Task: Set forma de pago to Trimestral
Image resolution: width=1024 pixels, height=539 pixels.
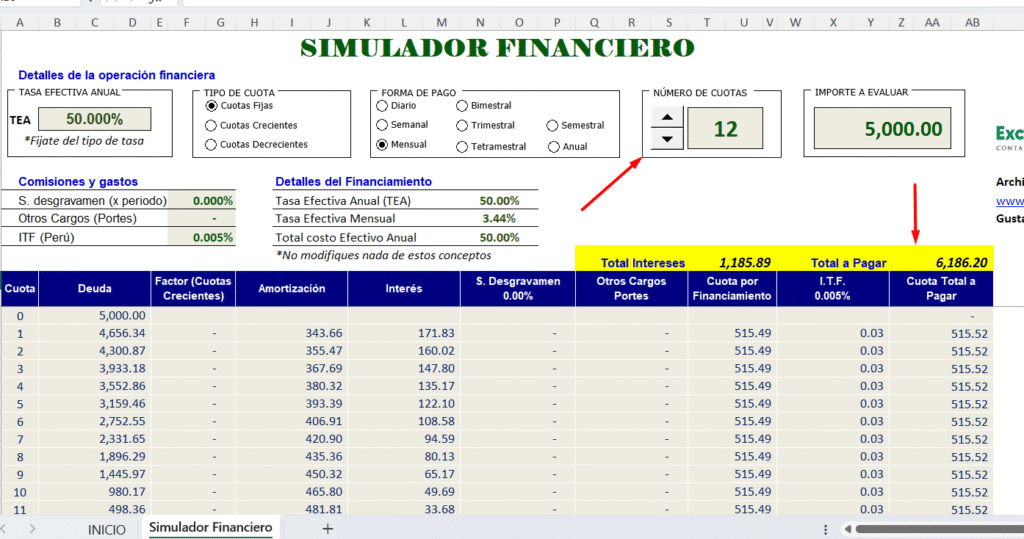Action: [462, 126]
